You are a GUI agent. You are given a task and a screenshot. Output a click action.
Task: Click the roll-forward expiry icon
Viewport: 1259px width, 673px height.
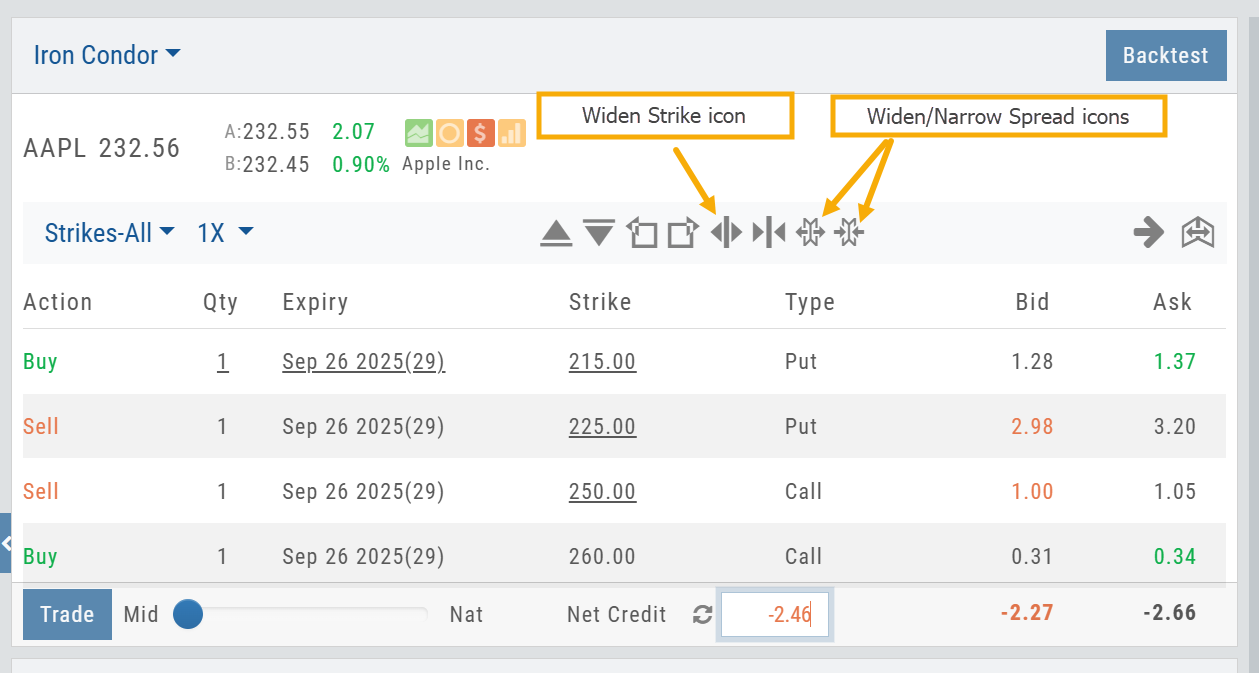click(683, 233)
